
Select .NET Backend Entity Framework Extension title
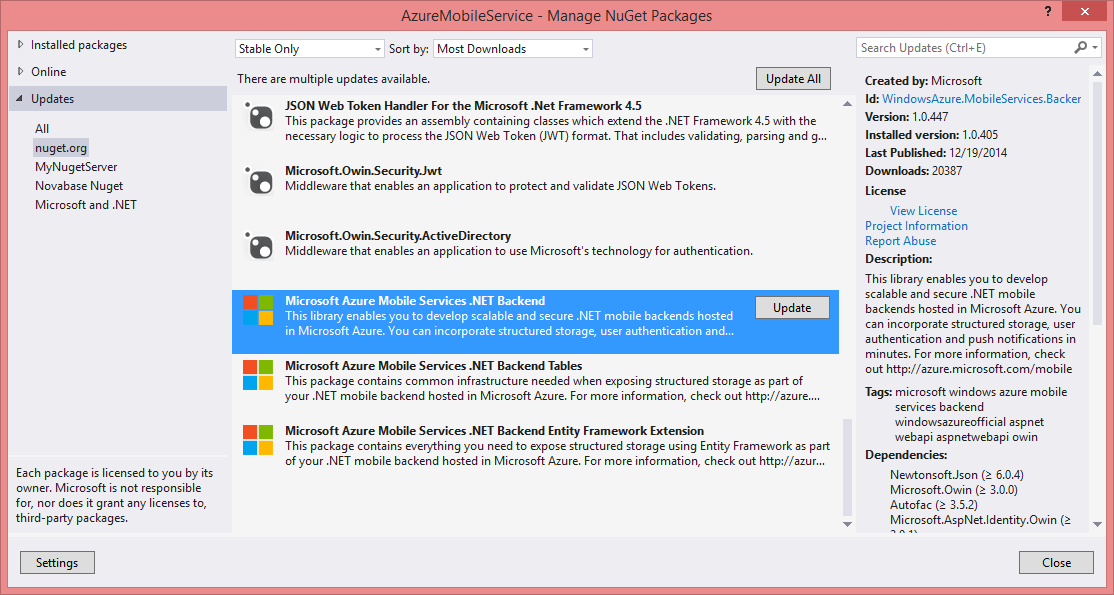(494, 431)
